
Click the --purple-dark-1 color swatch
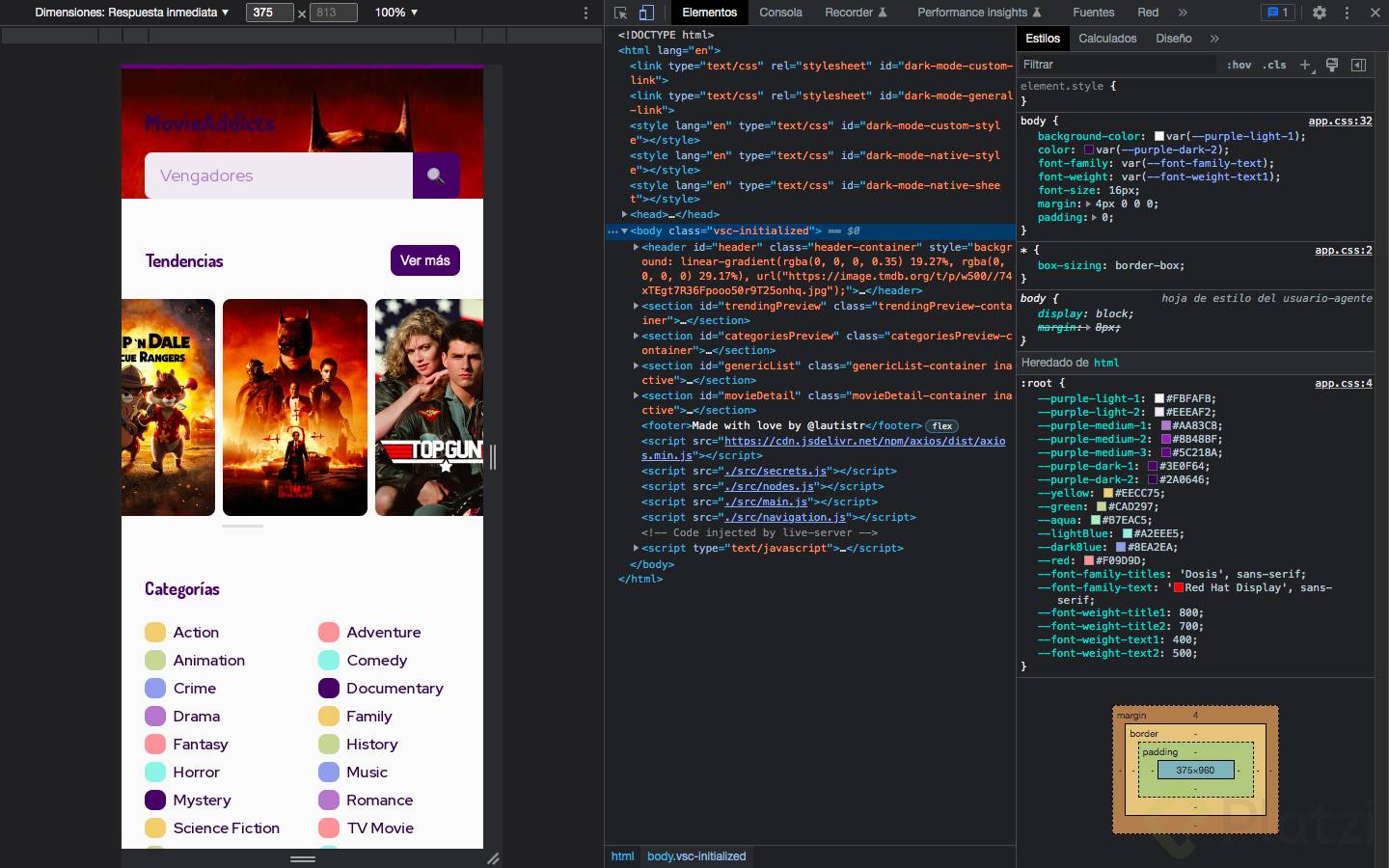[1153, 466]
